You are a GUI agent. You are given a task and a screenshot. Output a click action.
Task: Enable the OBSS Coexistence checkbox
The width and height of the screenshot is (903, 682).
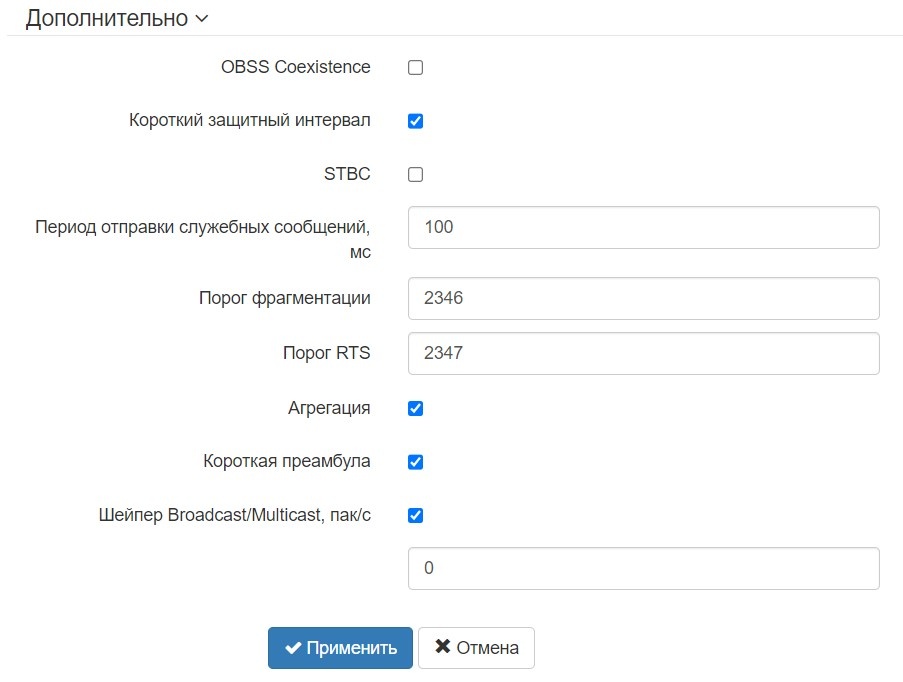(x=416, y=68)
